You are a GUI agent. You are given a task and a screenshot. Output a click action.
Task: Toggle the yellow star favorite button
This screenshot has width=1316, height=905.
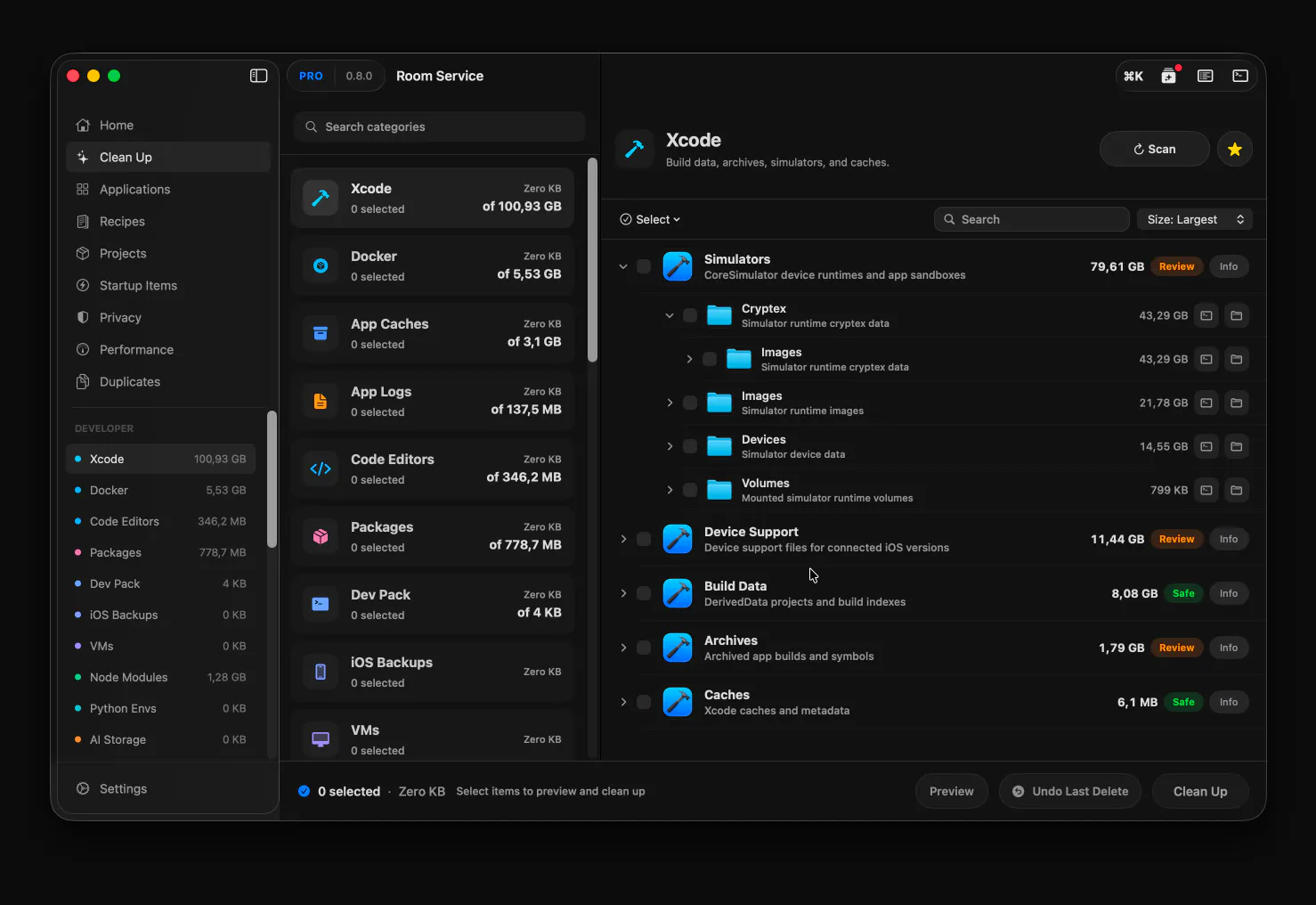[x=1235, y=149]
